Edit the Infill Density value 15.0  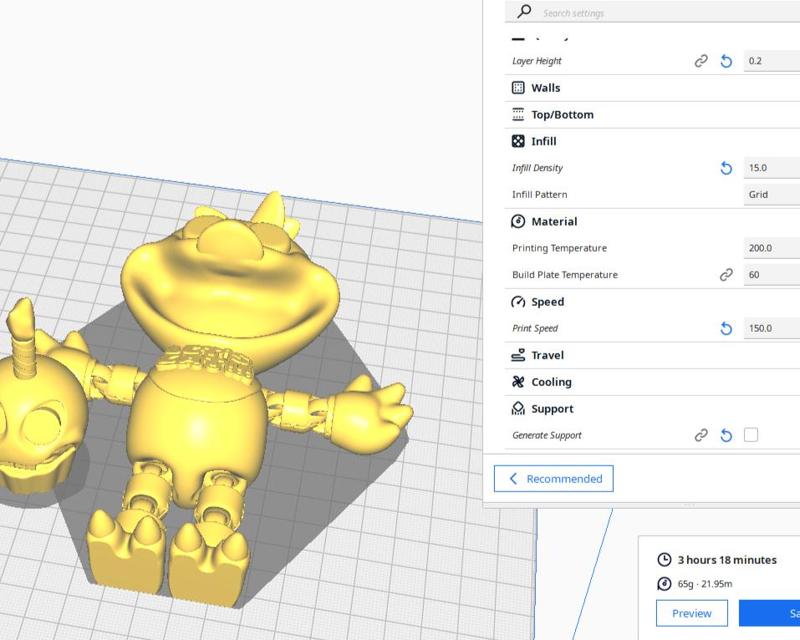(x=771, y=167)
